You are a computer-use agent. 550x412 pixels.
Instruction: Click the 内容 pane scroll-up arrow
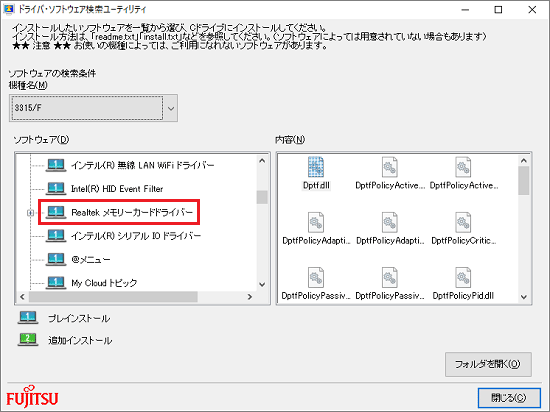coord(524,161)
